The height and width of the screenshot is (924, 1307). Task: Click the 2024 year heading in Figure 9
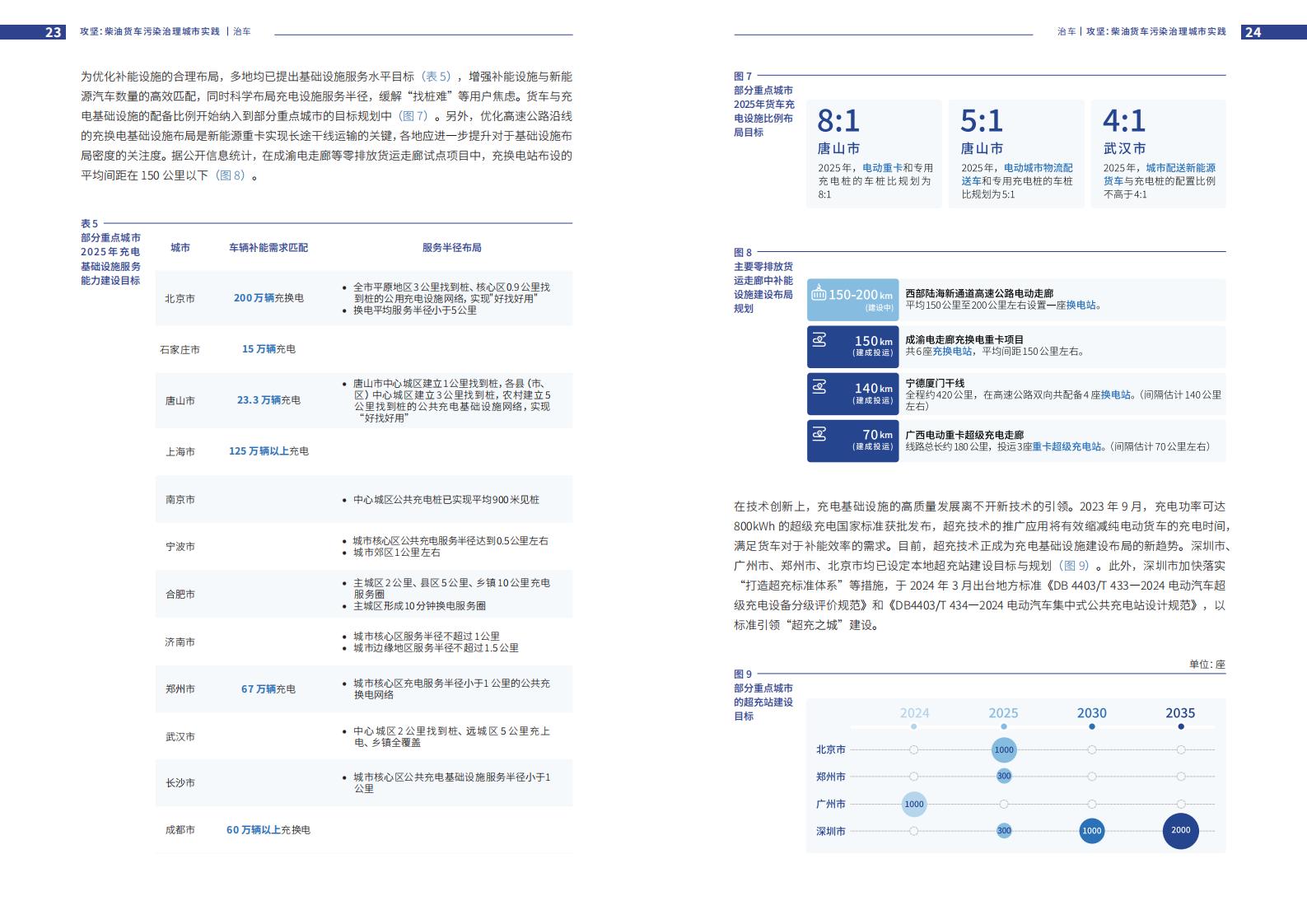click(x=914, y=713)
